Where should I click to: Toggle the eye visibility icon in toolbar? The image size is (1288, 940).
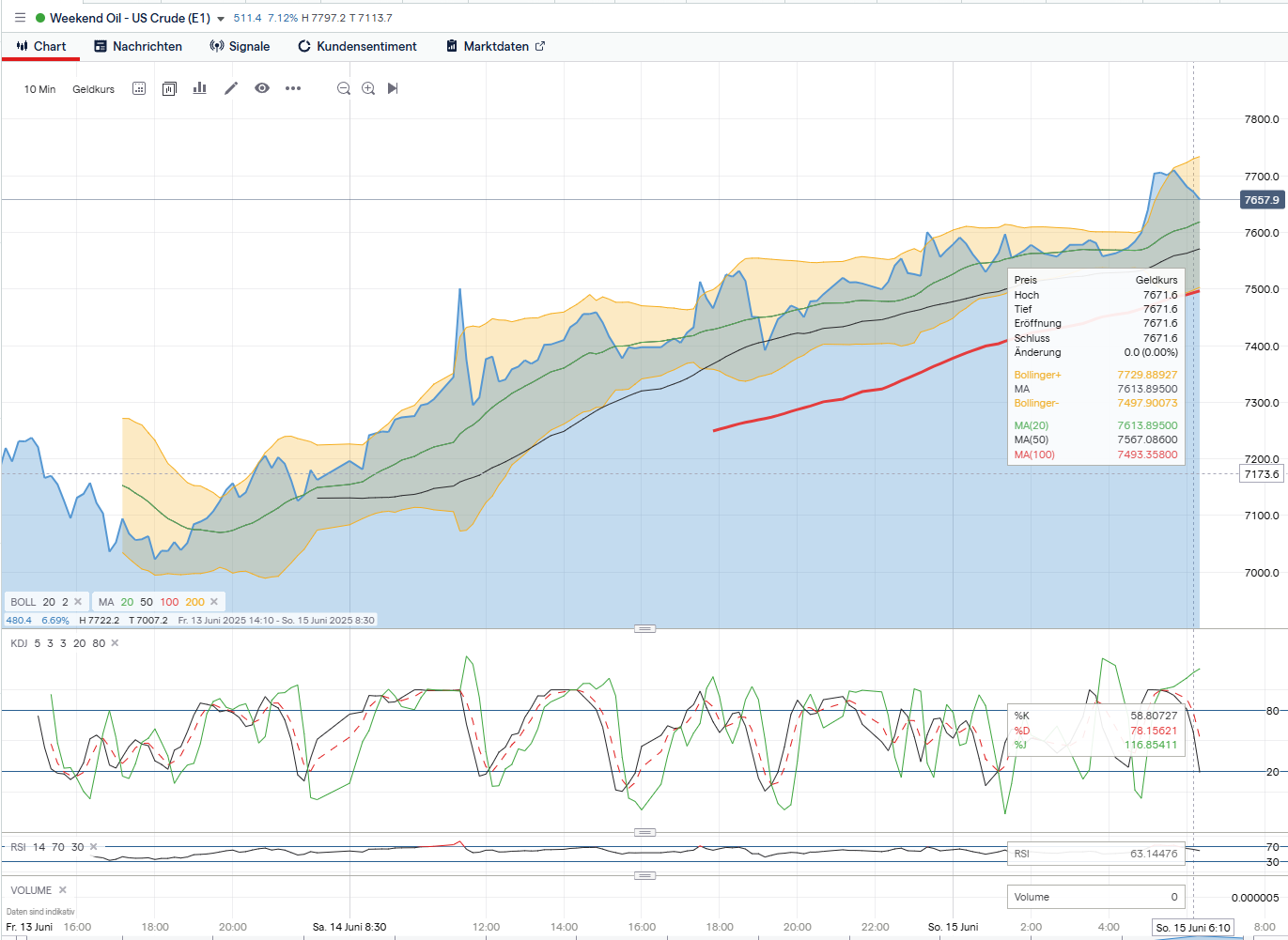262,88
